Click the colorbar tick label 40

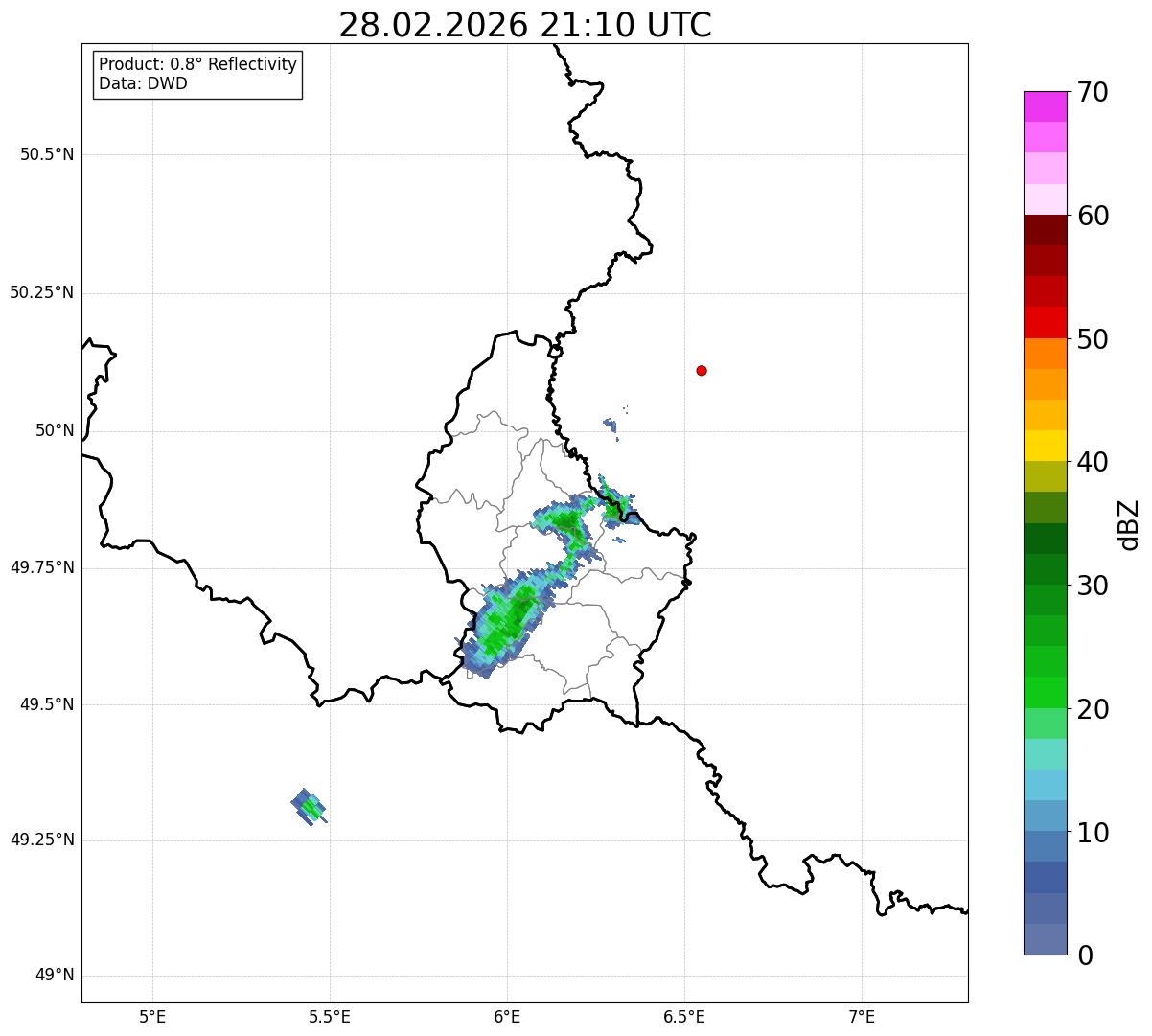1093,462
